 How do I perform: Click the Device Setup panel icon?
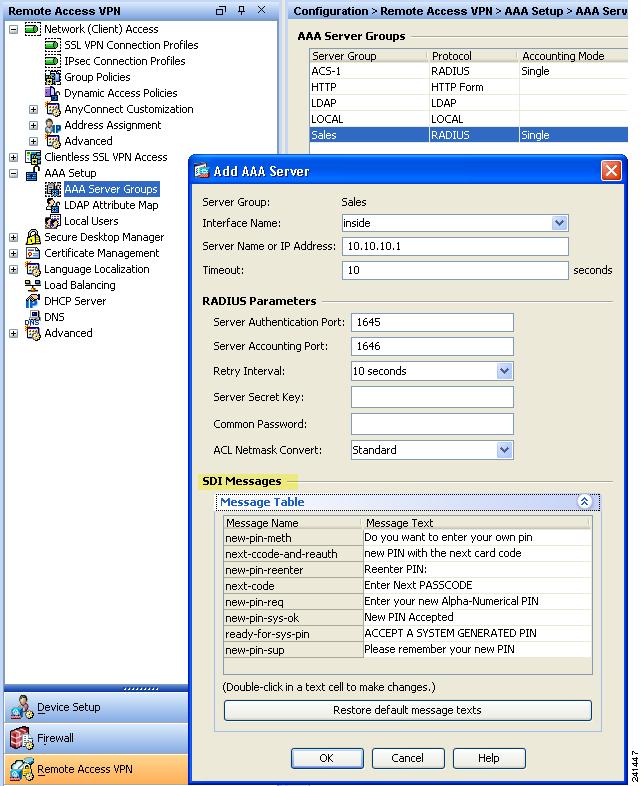click(22, 707)
